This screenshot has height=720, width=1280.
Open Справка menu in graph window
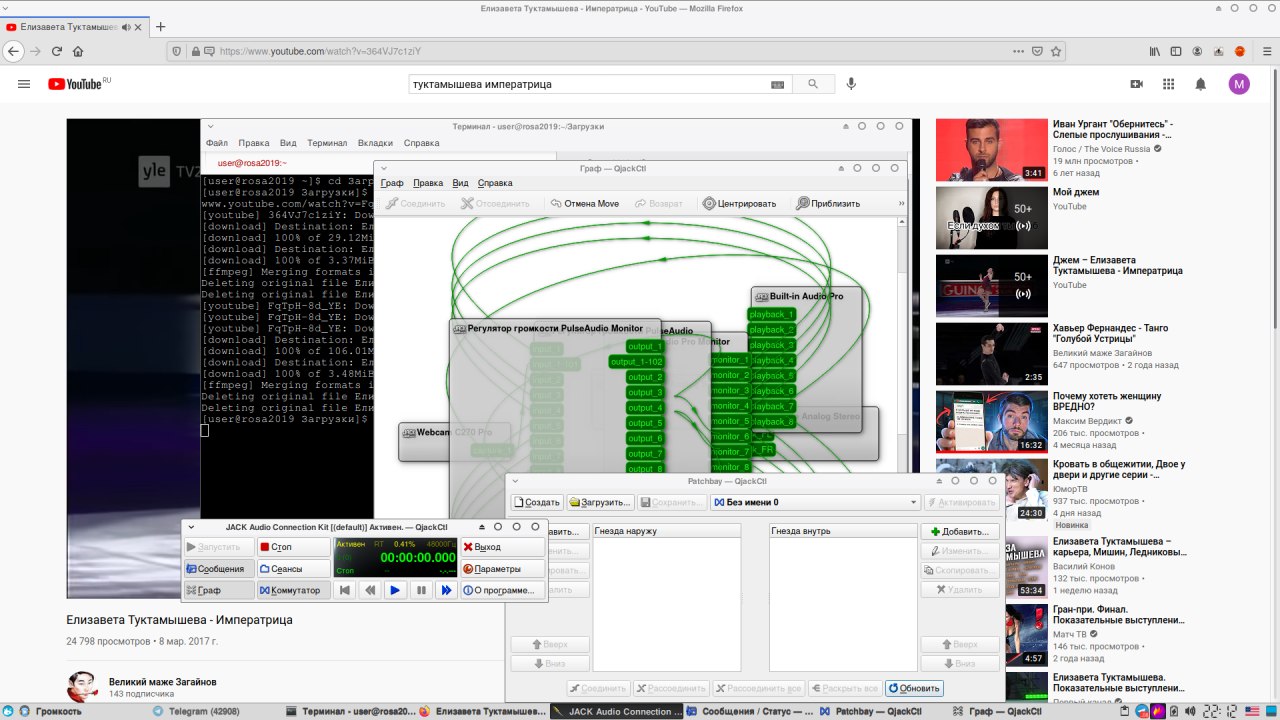[x=495, y=183]
